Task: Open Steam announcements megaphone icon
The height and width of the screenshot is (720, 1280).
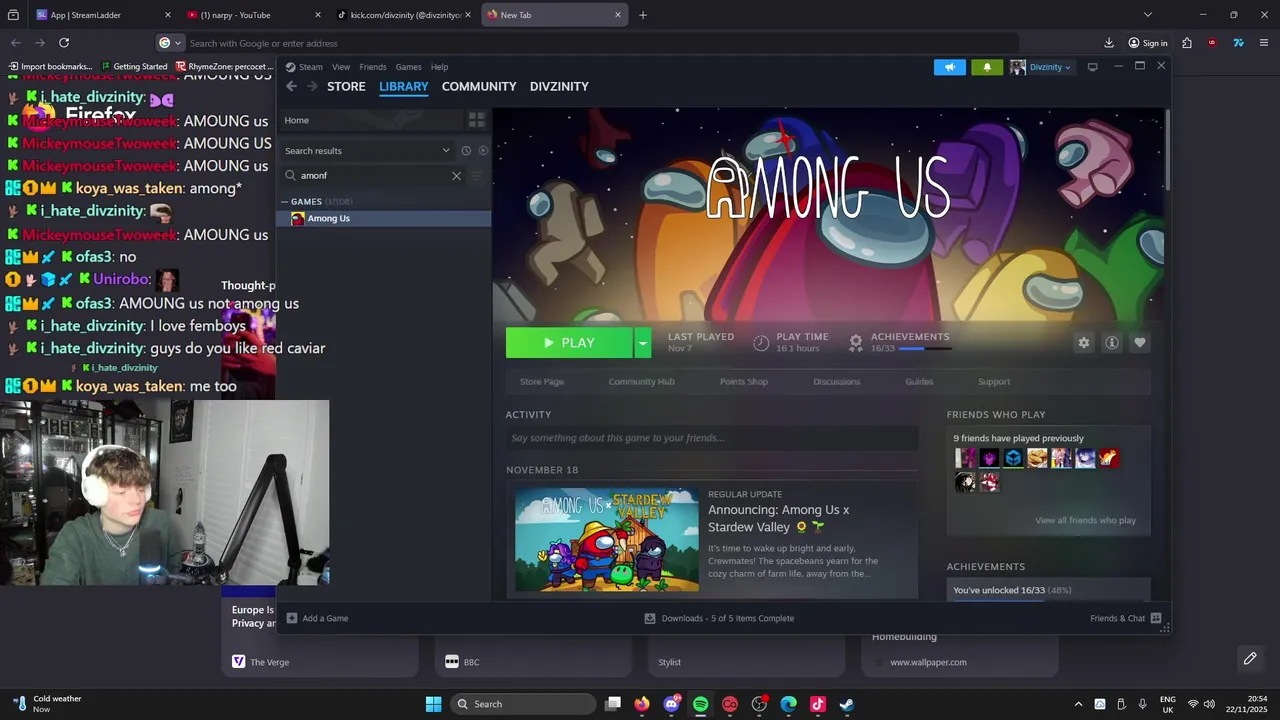Action: pyautogui.click(x=950, y=67)
